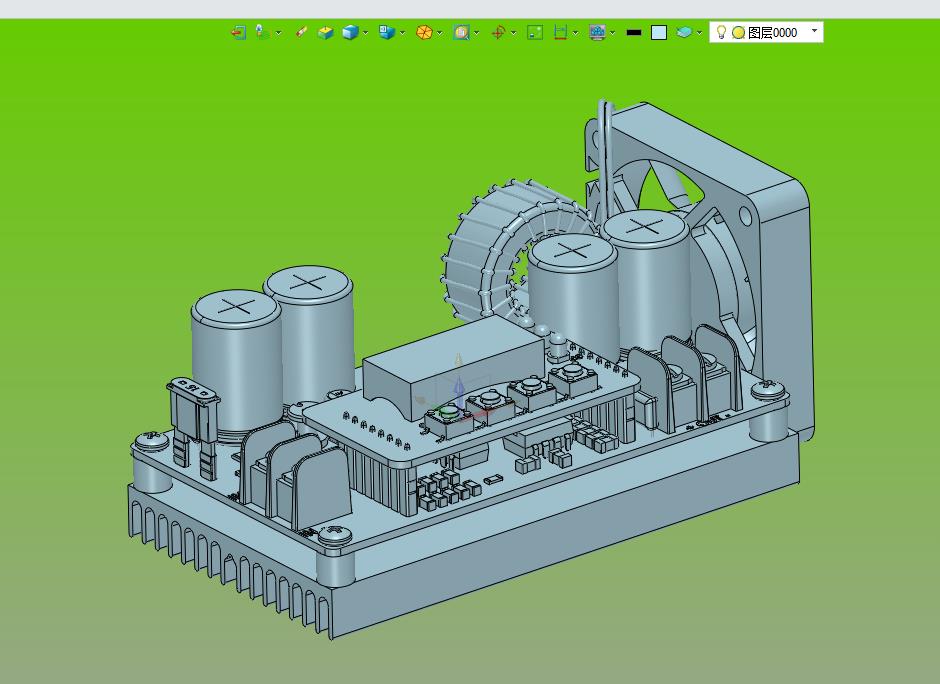This screenshot has height=684, width=940.
Task: Click the red crosshair target icon
Action: click(498, 32)
